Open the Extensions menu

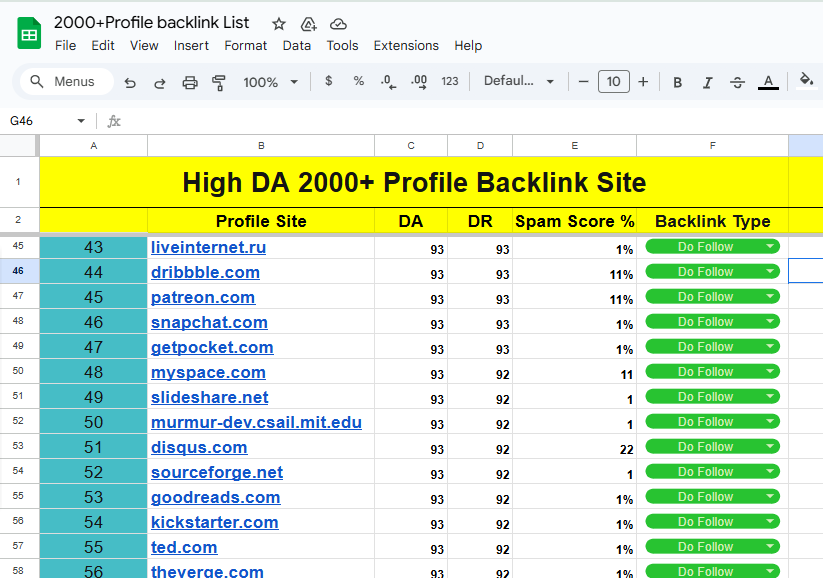point(406,45)
